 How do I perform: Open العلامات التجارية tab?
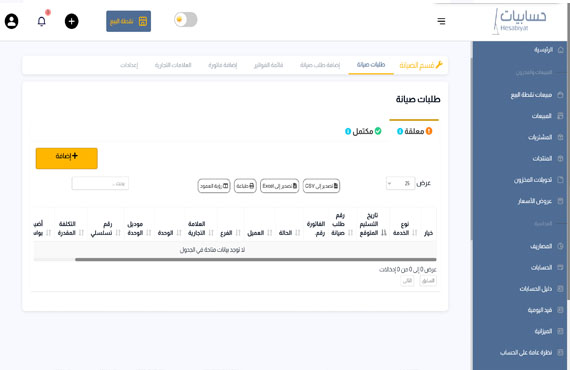(173, 65)
